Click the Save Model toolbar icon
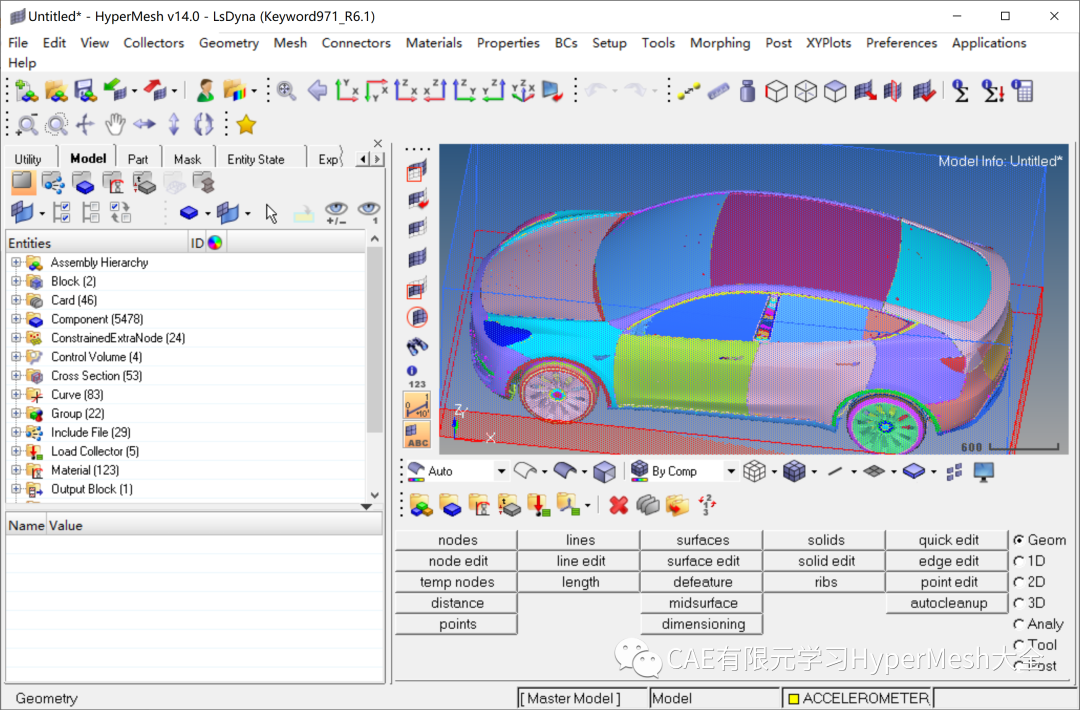The height and width of the screenshot is (710, 1080). (85, 90)
